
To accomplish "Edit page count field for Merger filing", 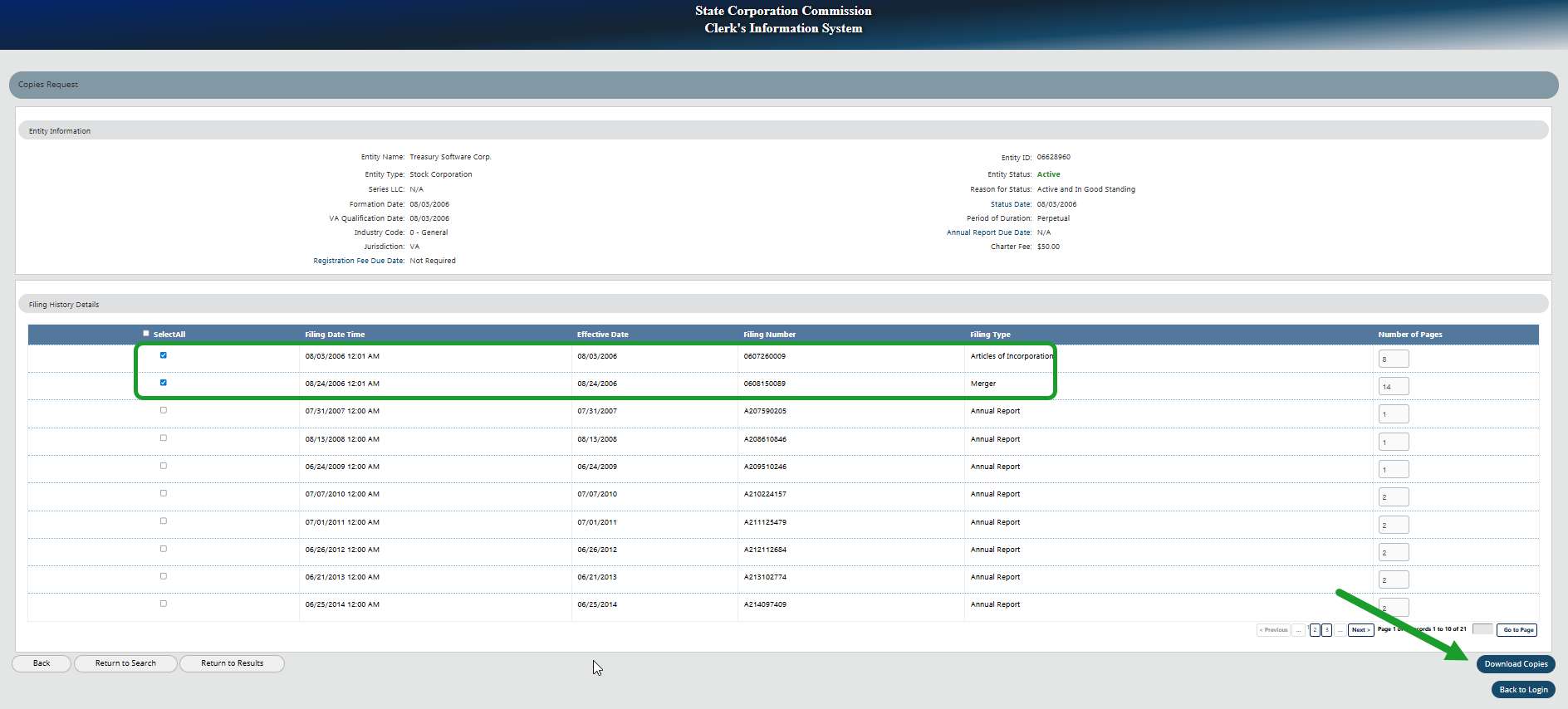I will click(x=1394, y=387).
